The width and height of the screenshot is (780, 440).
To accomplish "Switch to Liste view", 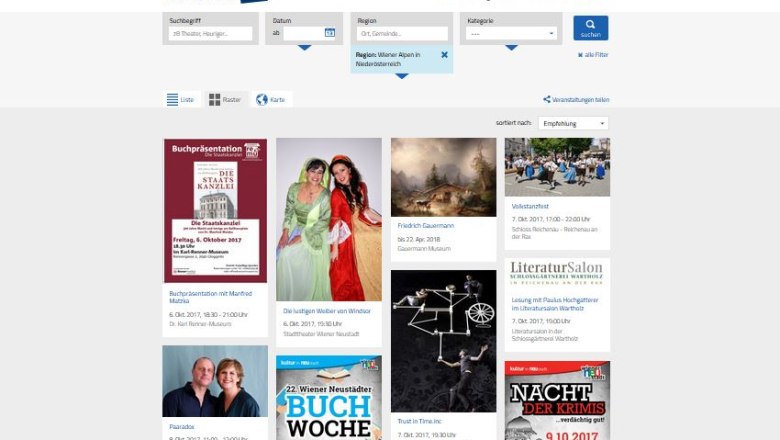I will tap(181, 99).
